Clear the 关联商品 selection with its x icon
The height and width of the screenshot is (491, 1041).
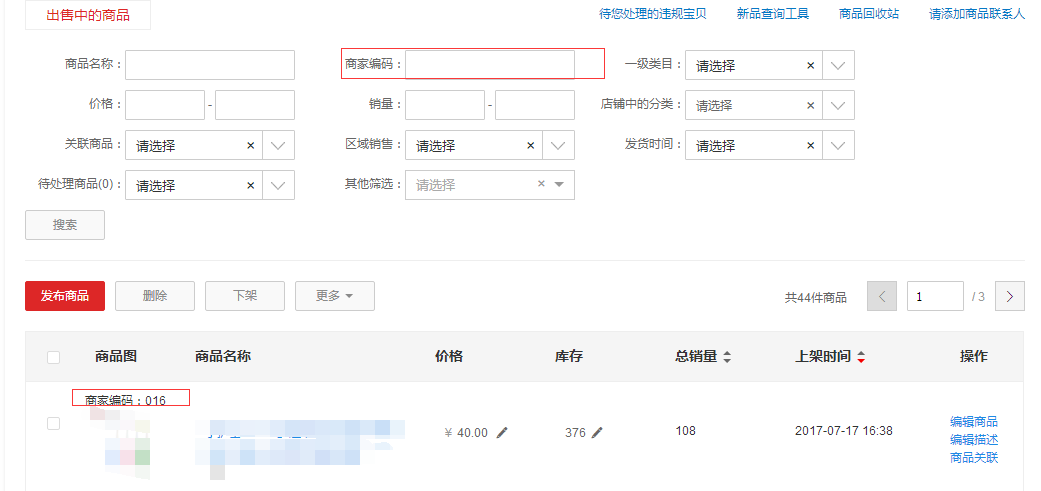click(x=250, y=145)
